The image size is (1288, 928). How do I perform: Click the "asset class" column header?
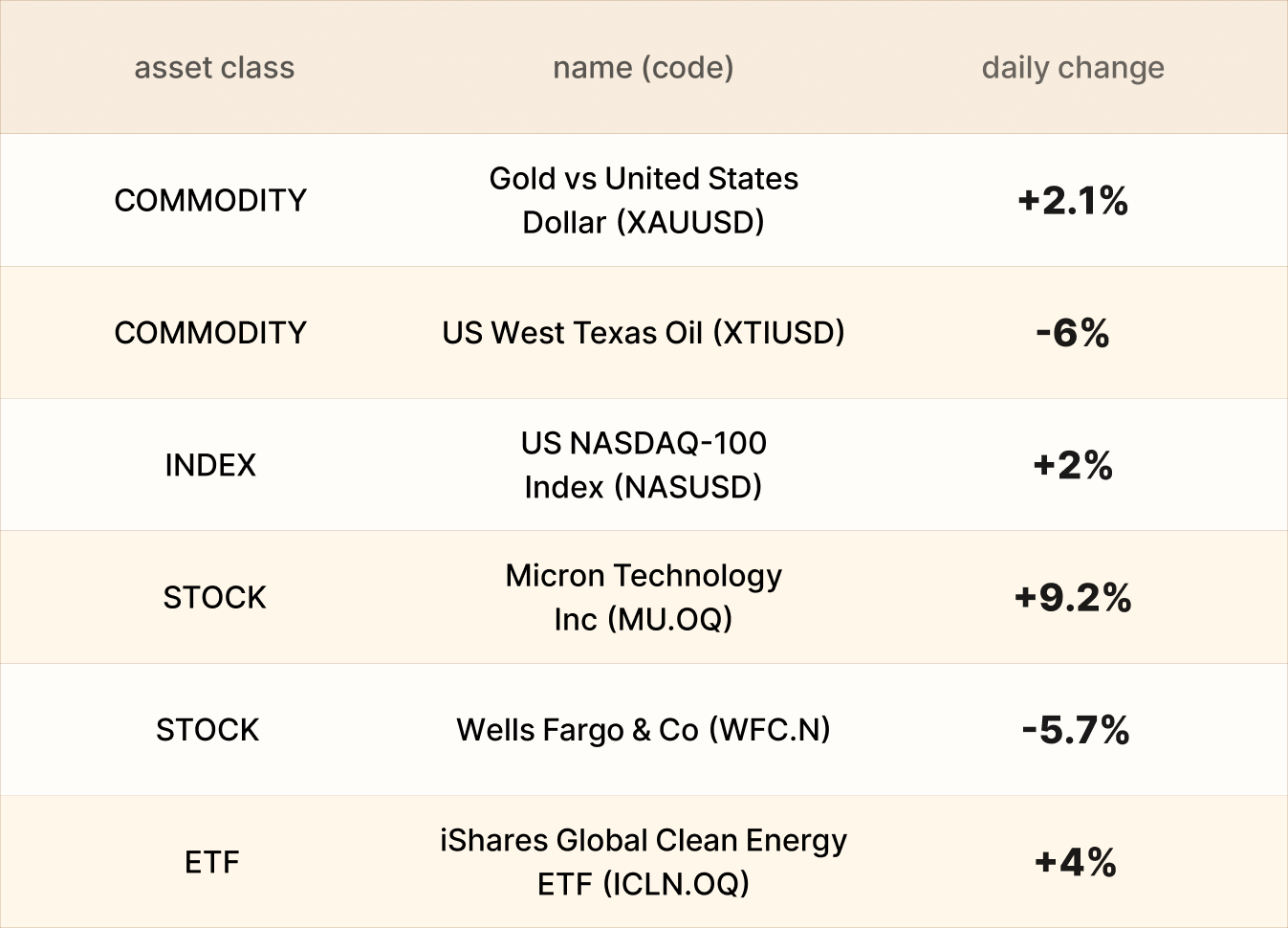214,68
